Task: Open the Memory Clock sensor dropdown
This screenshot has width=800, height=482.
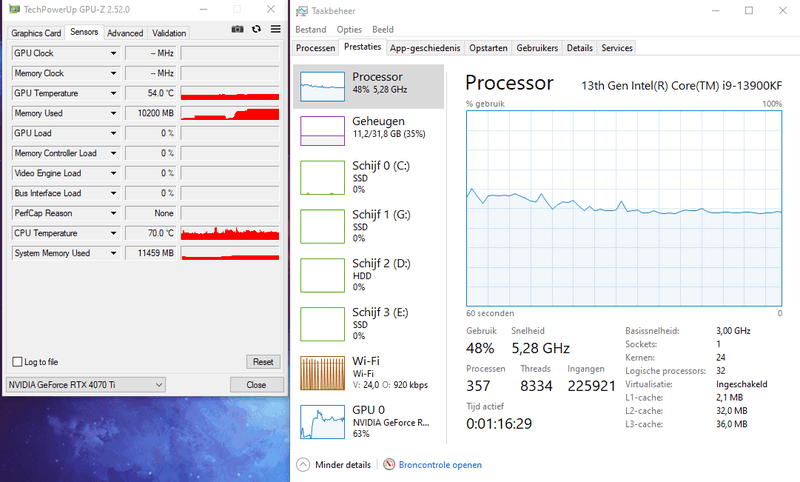Action: 113,73
